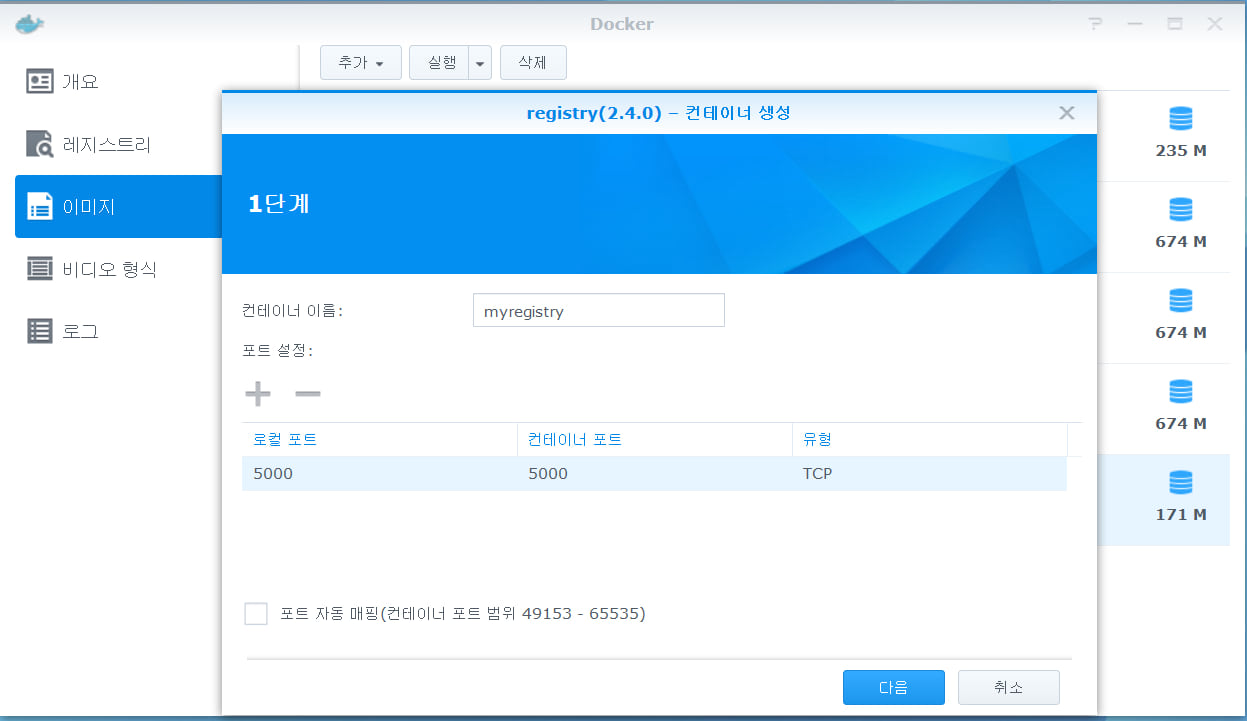Click the 삭제 button
The height and width of the screenshot is (721, 1247).
533,63
